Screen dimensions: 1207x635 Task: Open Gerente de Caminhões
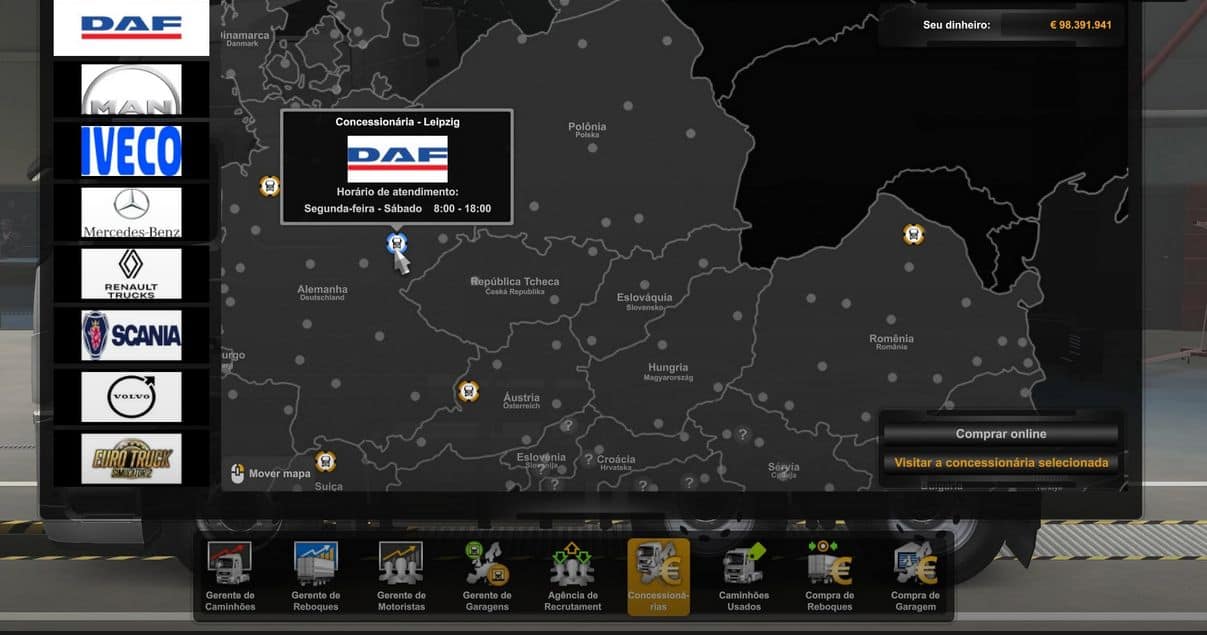coord(230,576)
